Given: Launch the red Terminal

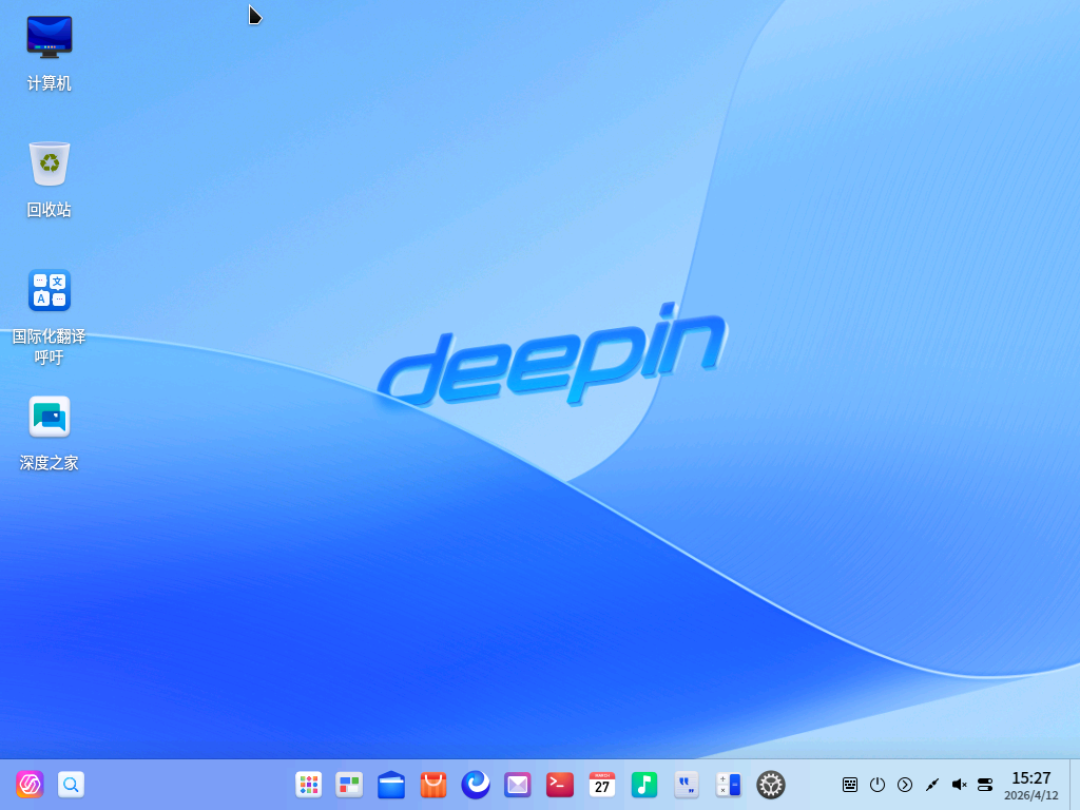Looking at the screenshot, I should click(x=560, y=785).
